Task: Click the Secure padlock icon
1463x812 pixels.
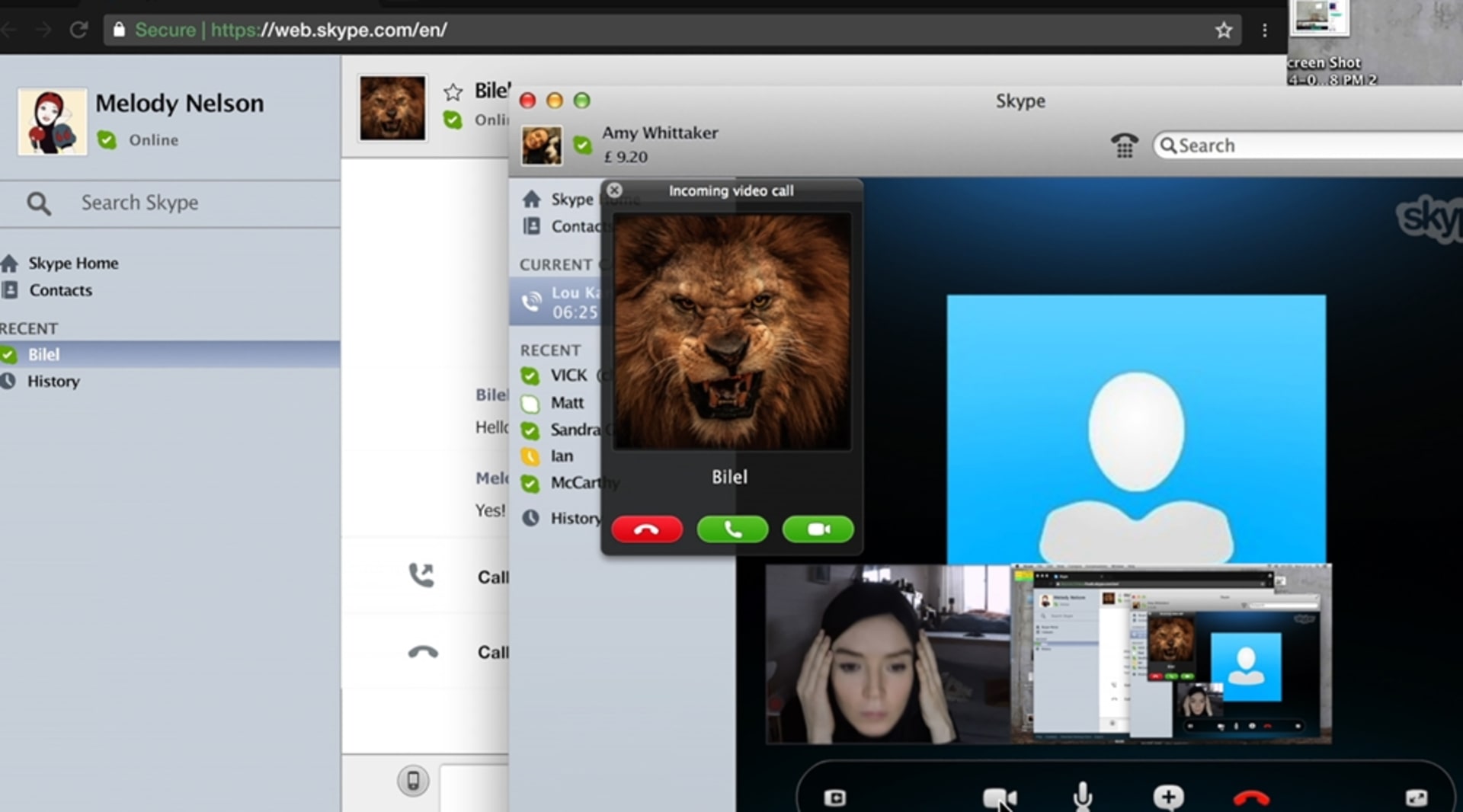Action: pyautogui.click(x=119, y=30)
